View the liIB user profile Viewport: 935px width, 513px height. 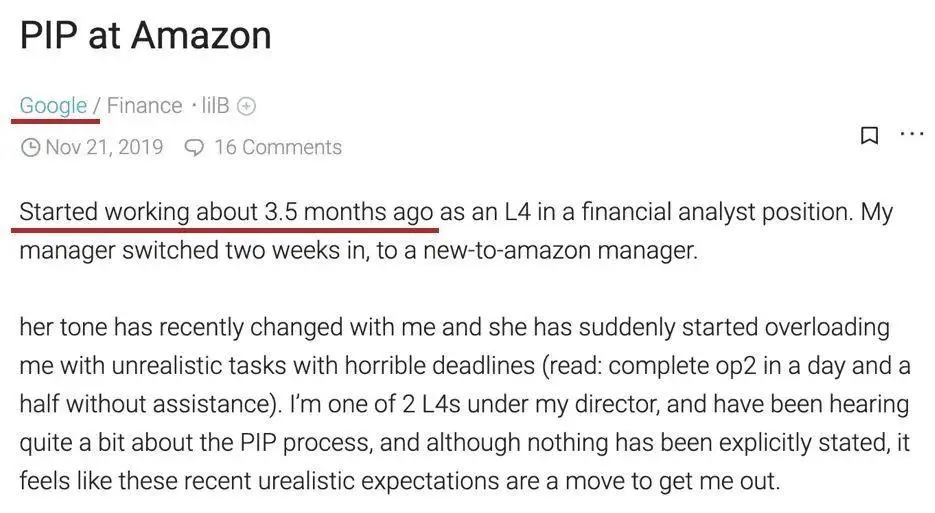click(215, 106)
